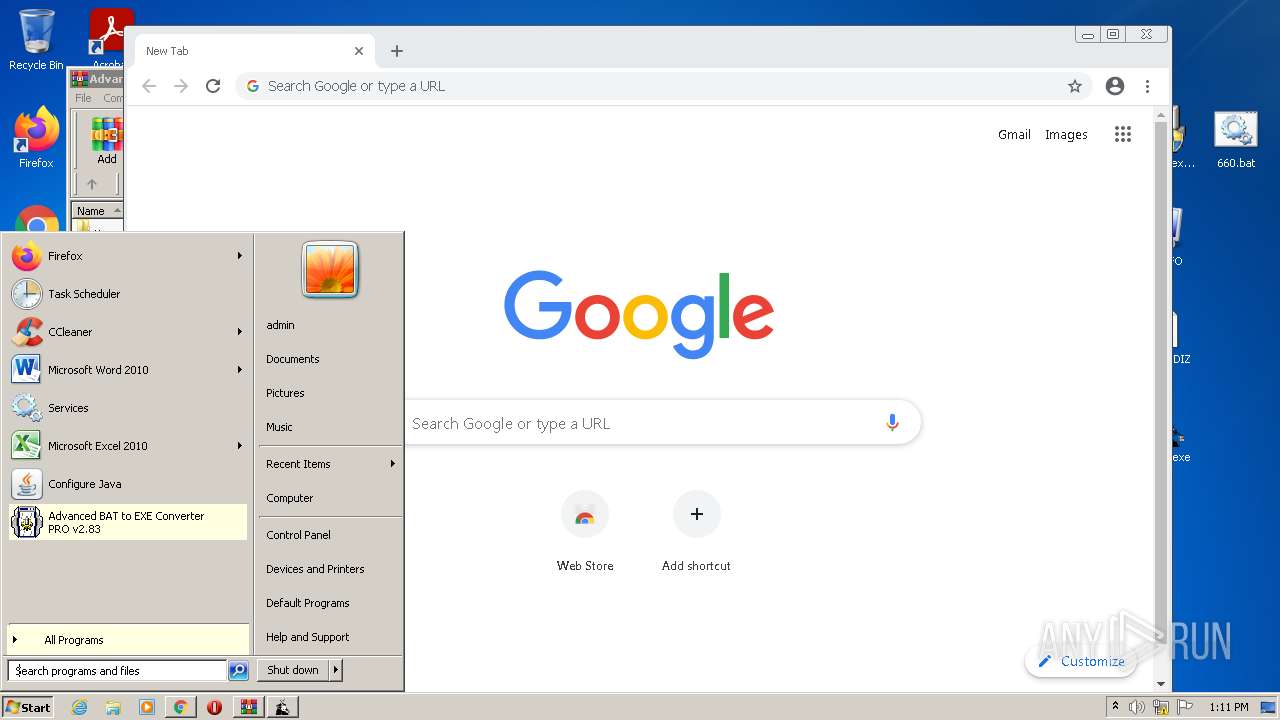Screen dimensions: 1280x720
Task: Open Configure Java
Action: coord(127,484)
